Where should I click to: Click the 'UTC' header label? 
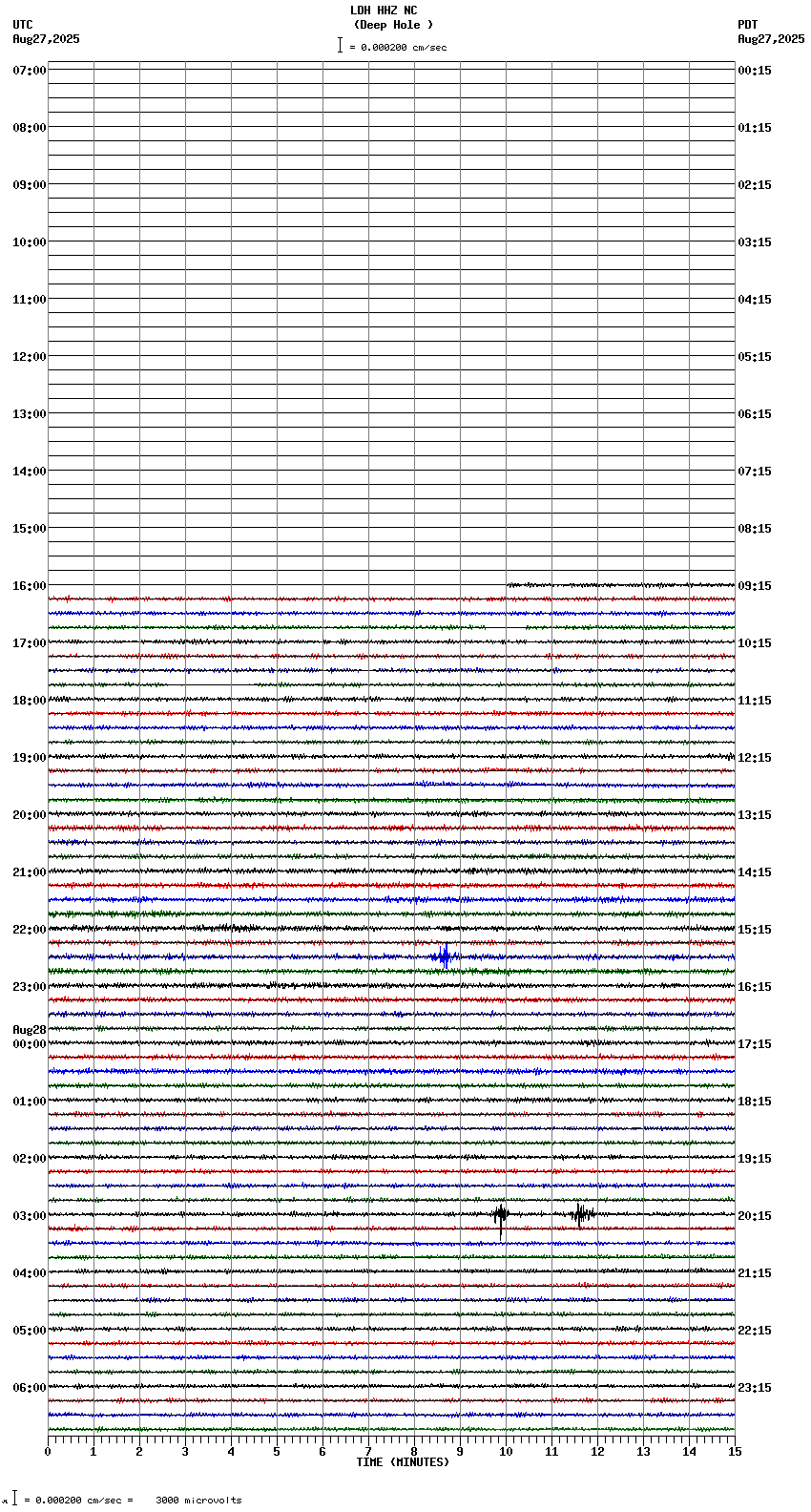coord(23,25)
